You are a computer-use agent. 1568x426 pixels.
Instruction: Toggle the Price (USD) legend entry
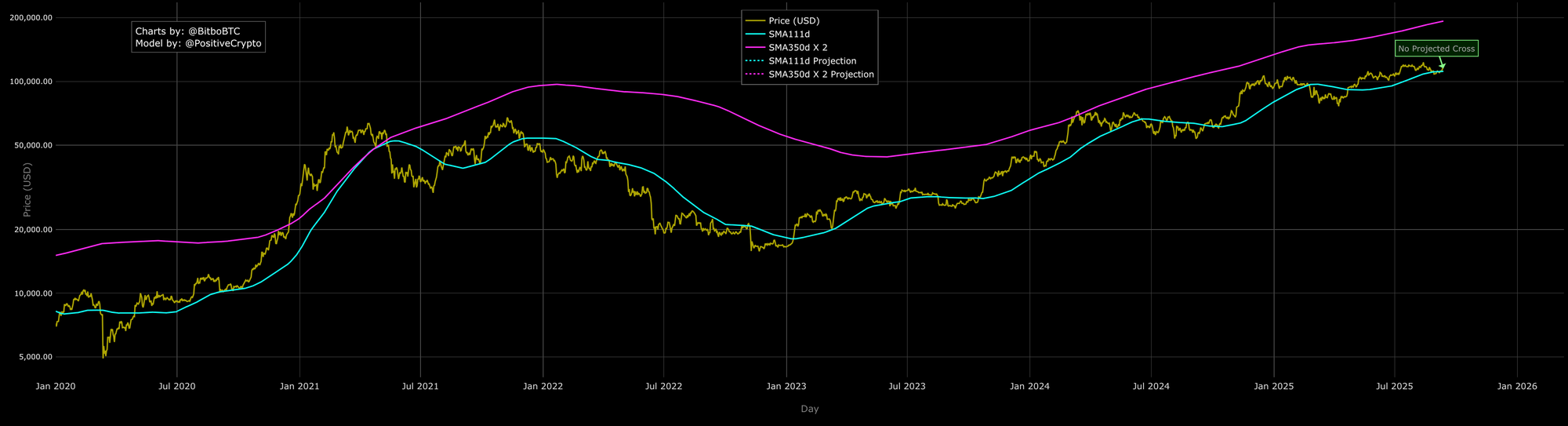793,21
